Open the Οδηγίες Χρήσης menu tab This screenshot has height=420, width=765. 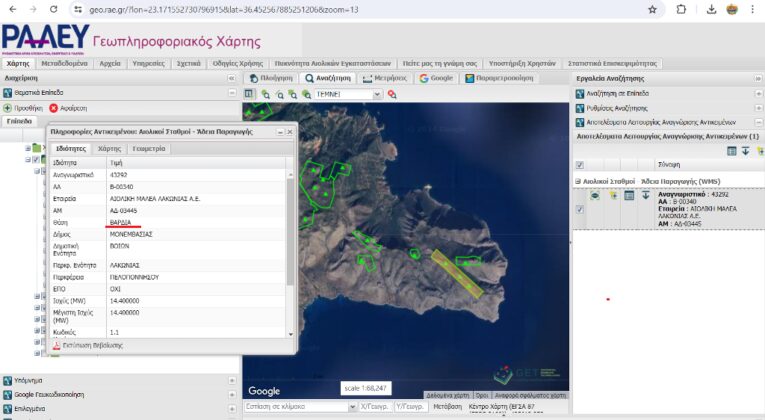point(238,63)
